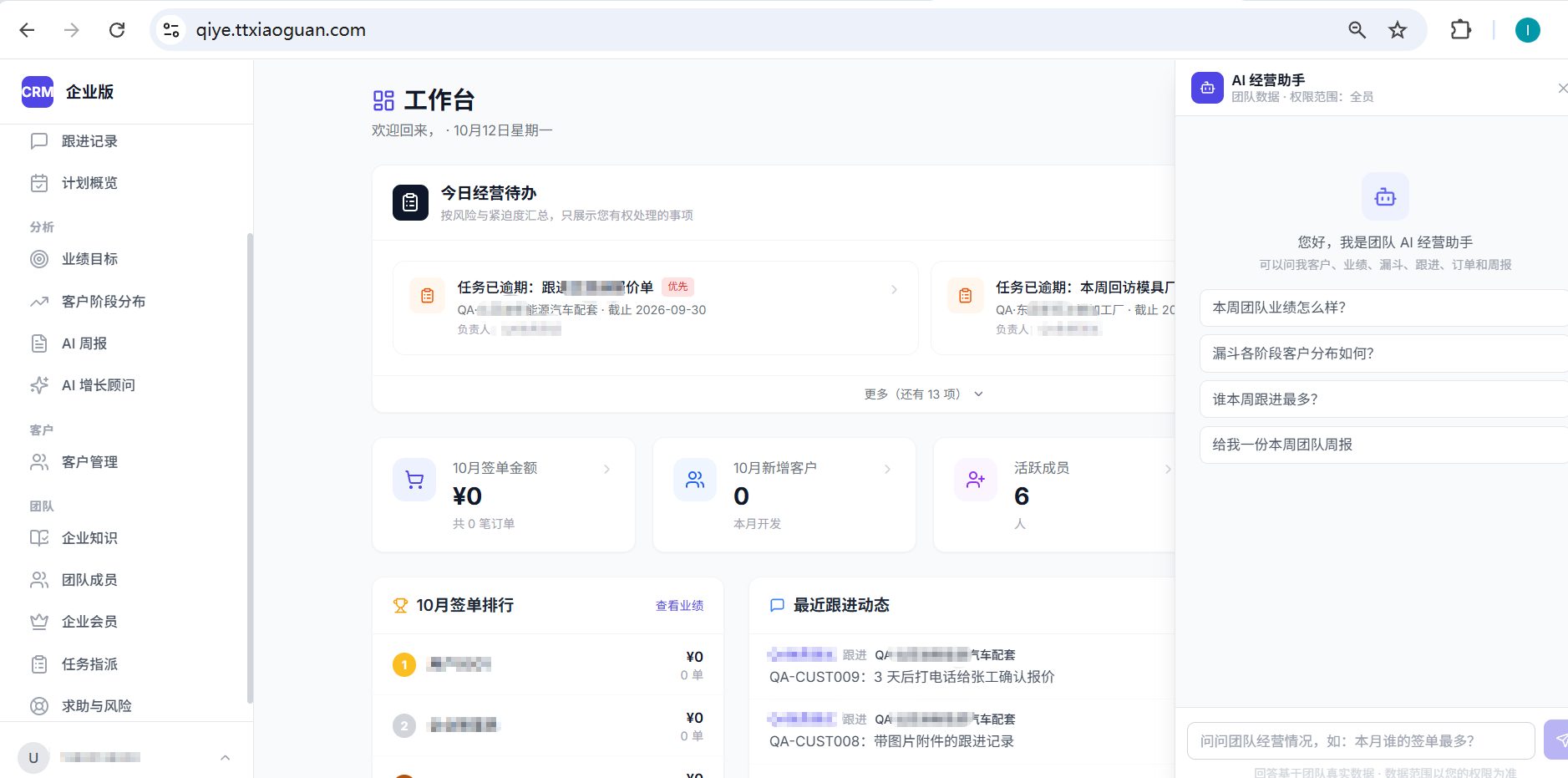Viewport: 1568px width, 778px height.
Task: Open the QA-CUST009 follow-up entry
Action: pyautogui.click(x=961, y=666)
